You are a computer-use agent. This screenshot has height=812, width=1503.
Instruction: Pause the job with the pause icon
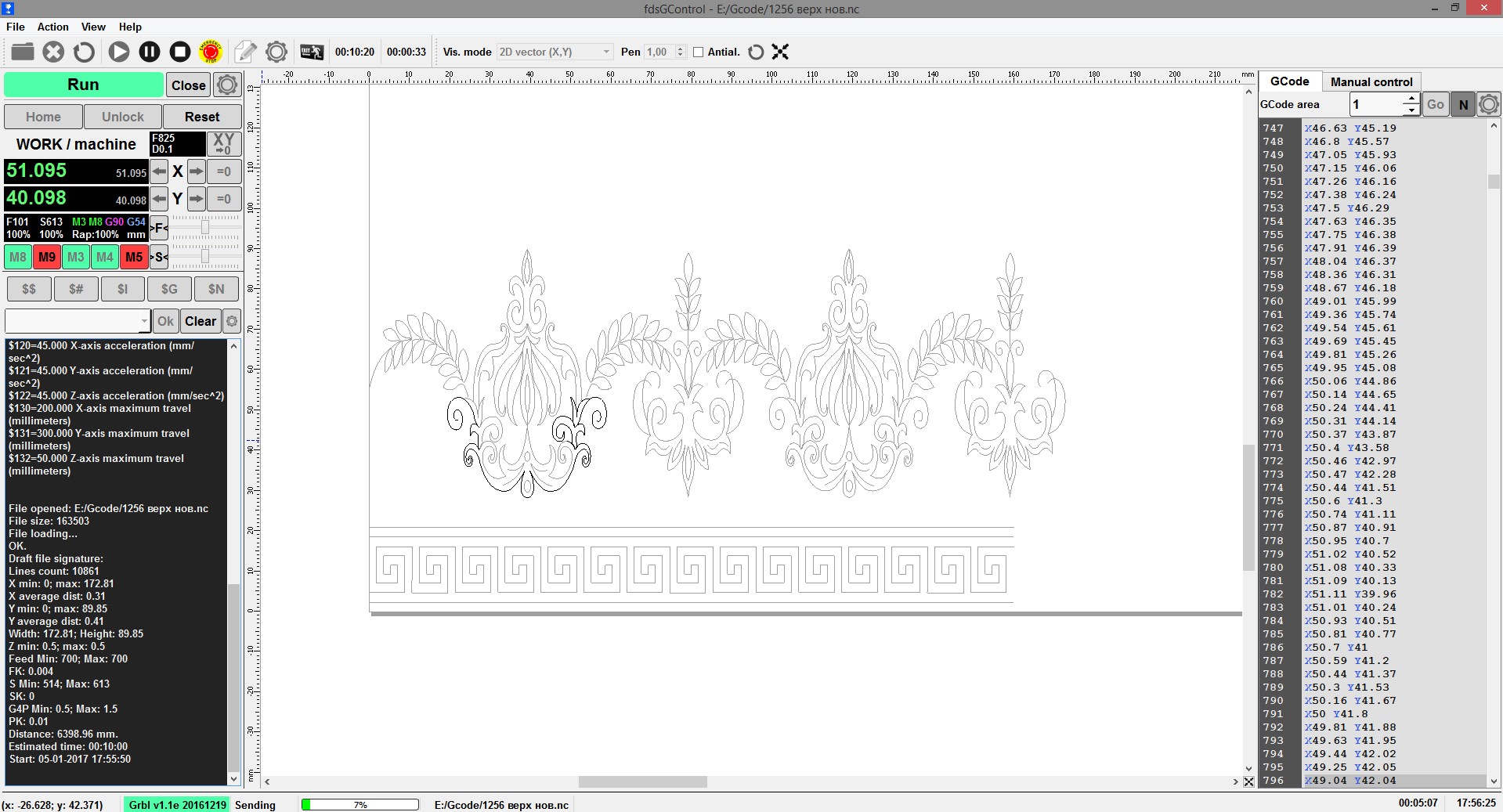(150, 52)
